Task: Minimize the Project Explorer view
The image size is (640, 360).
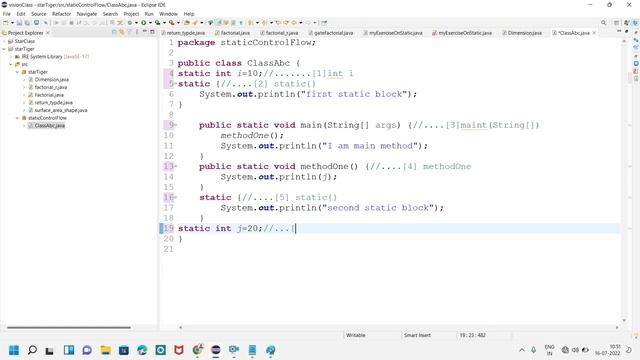Action: pos(144,32)
